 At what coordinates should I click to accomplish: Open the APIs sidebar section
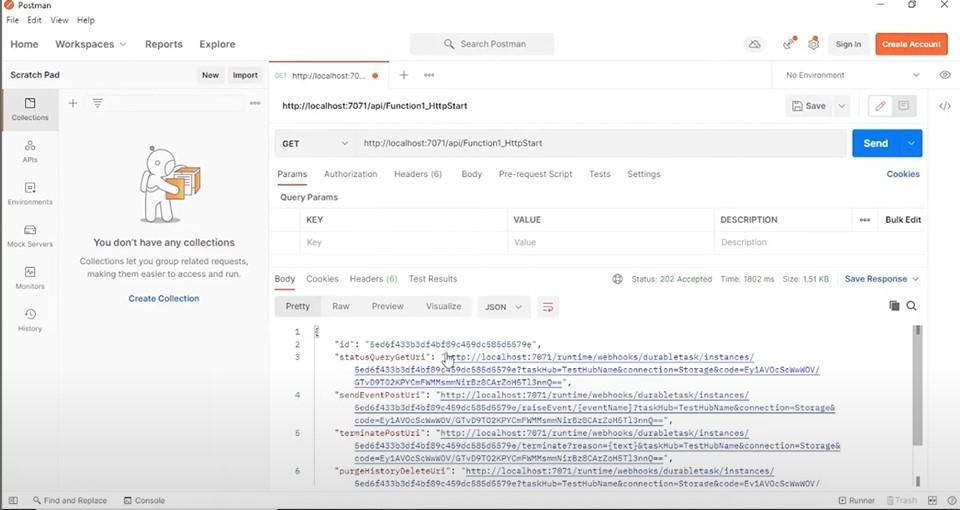tap(30, 151)
